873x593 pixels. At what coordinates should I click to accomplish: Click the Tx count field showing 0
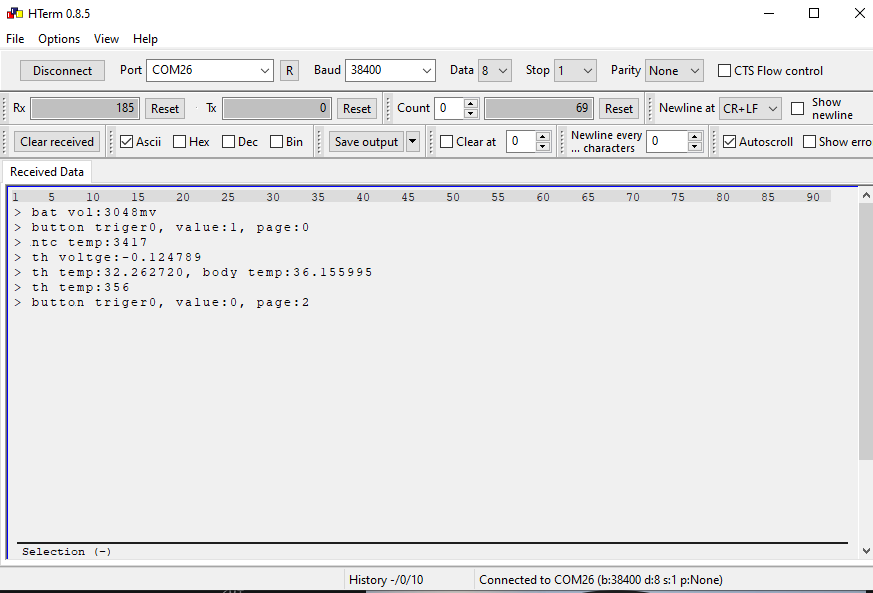(277, 109)
